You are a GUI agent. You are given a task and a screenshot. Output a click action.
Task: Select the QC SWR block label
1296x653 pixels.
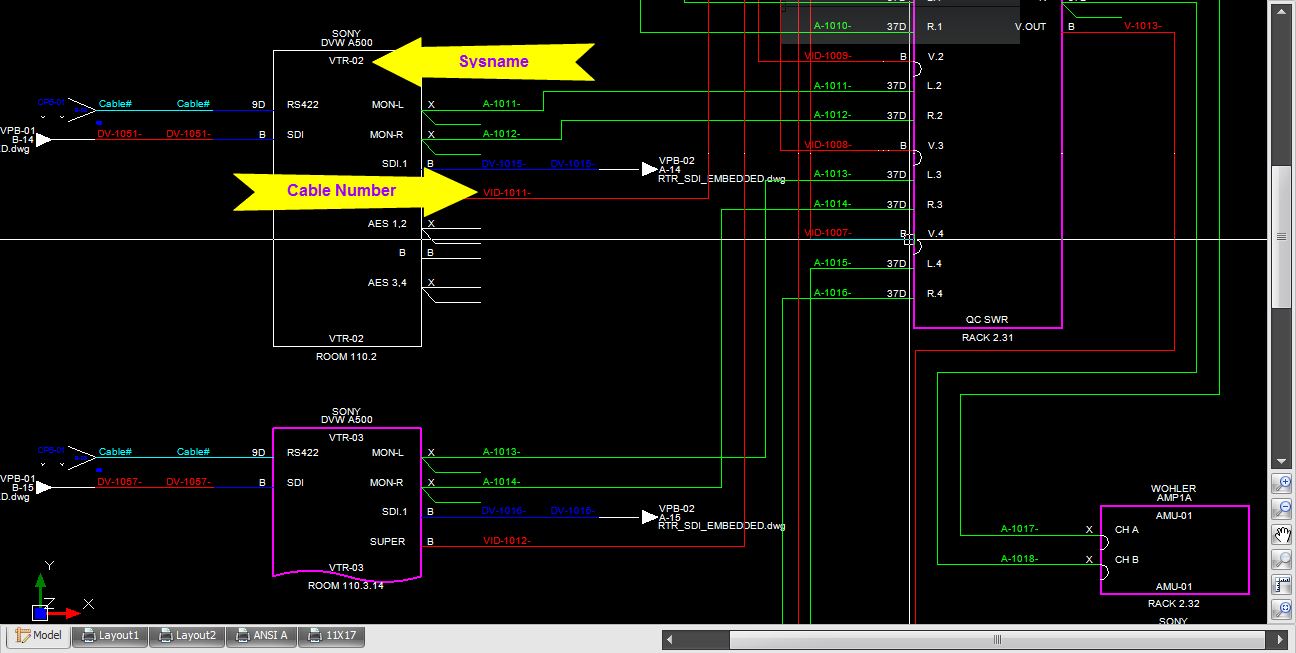pos(987,320)
